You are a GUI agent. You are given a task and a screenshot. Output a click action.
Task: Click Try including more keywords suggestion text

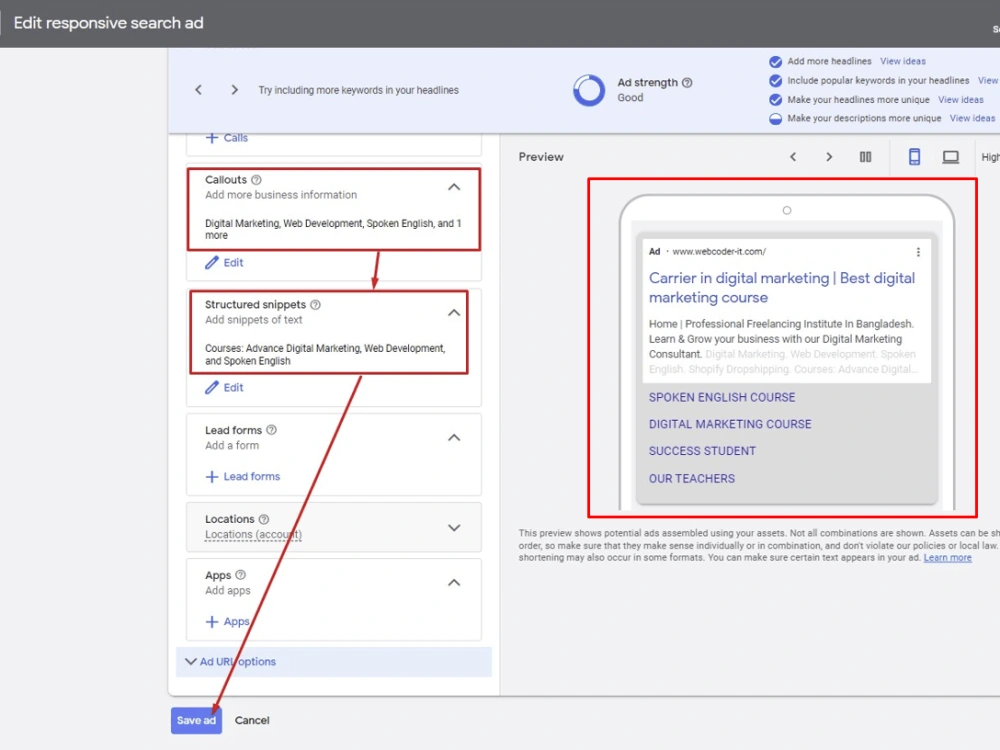tap(358, 90)
